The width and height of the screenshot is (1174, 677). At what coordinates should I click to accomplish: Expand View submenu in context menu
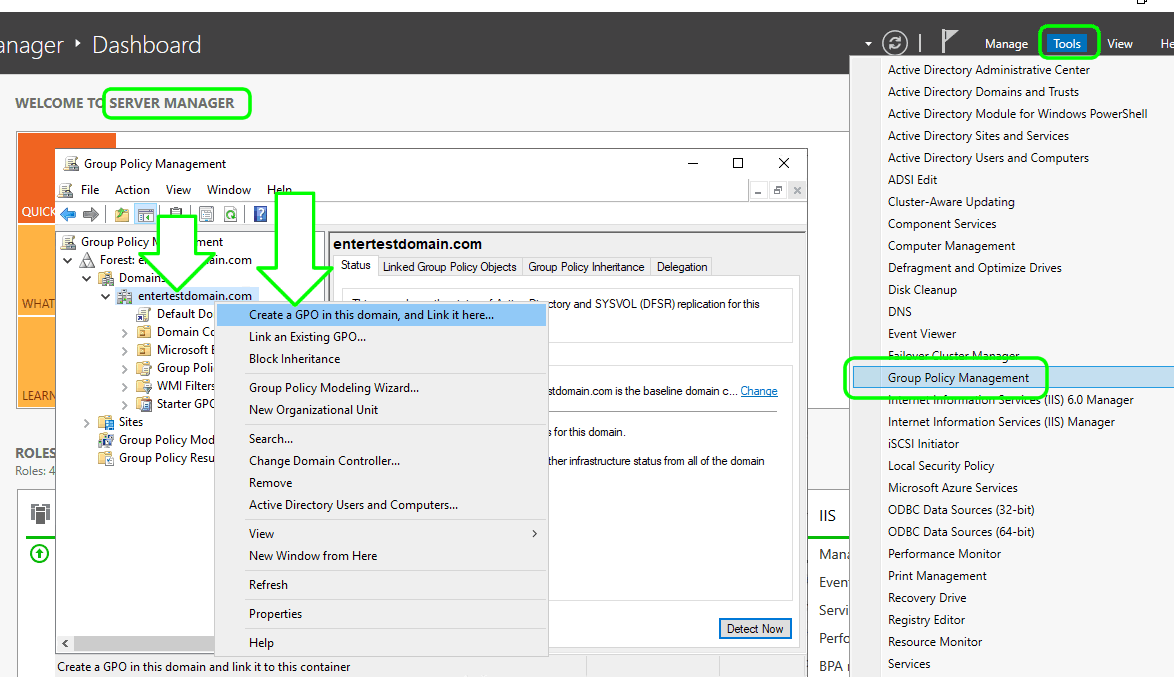pos(534,534)
